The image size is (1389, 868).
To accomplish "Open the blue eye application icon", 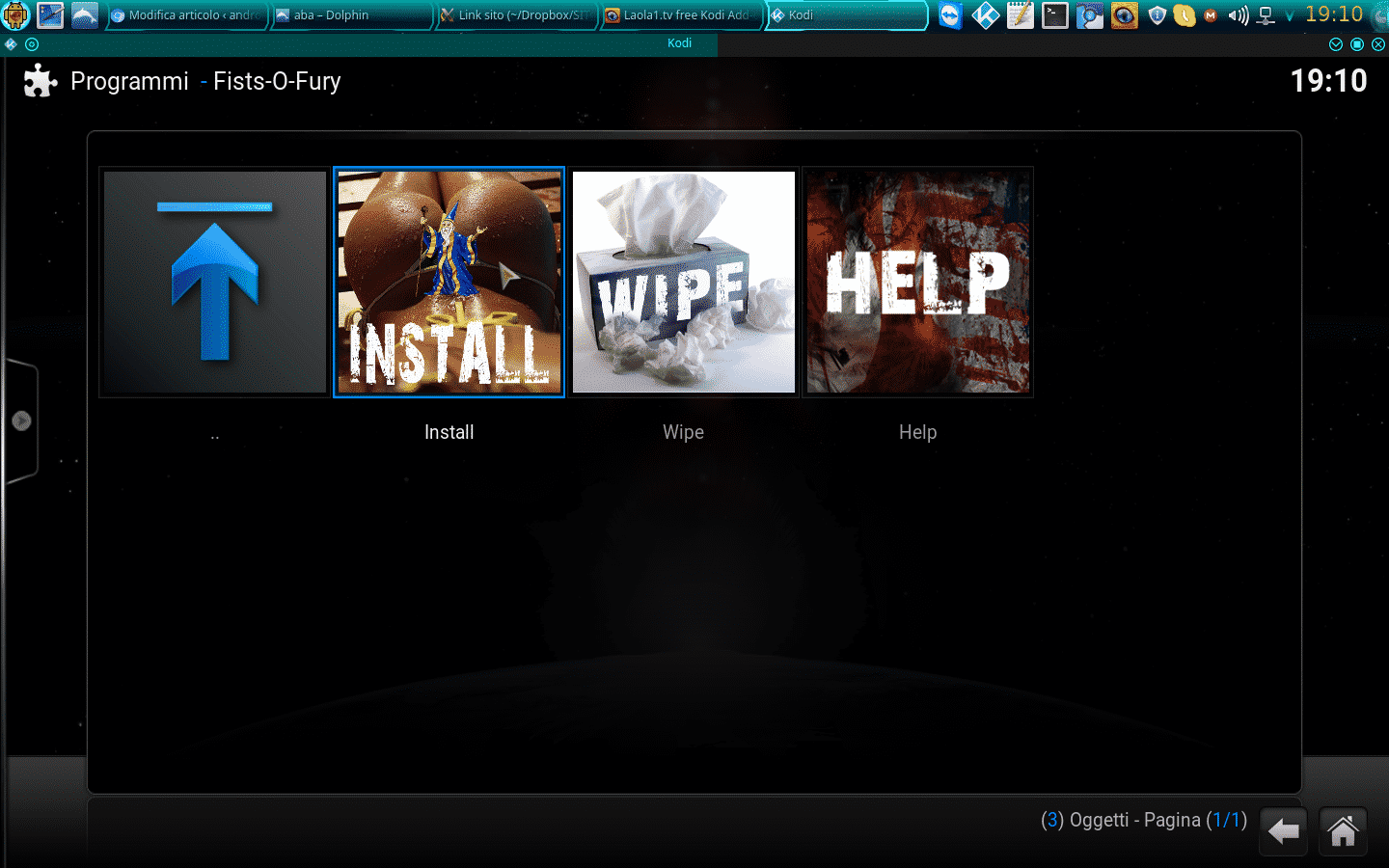I will click(x=1124, y=15).
